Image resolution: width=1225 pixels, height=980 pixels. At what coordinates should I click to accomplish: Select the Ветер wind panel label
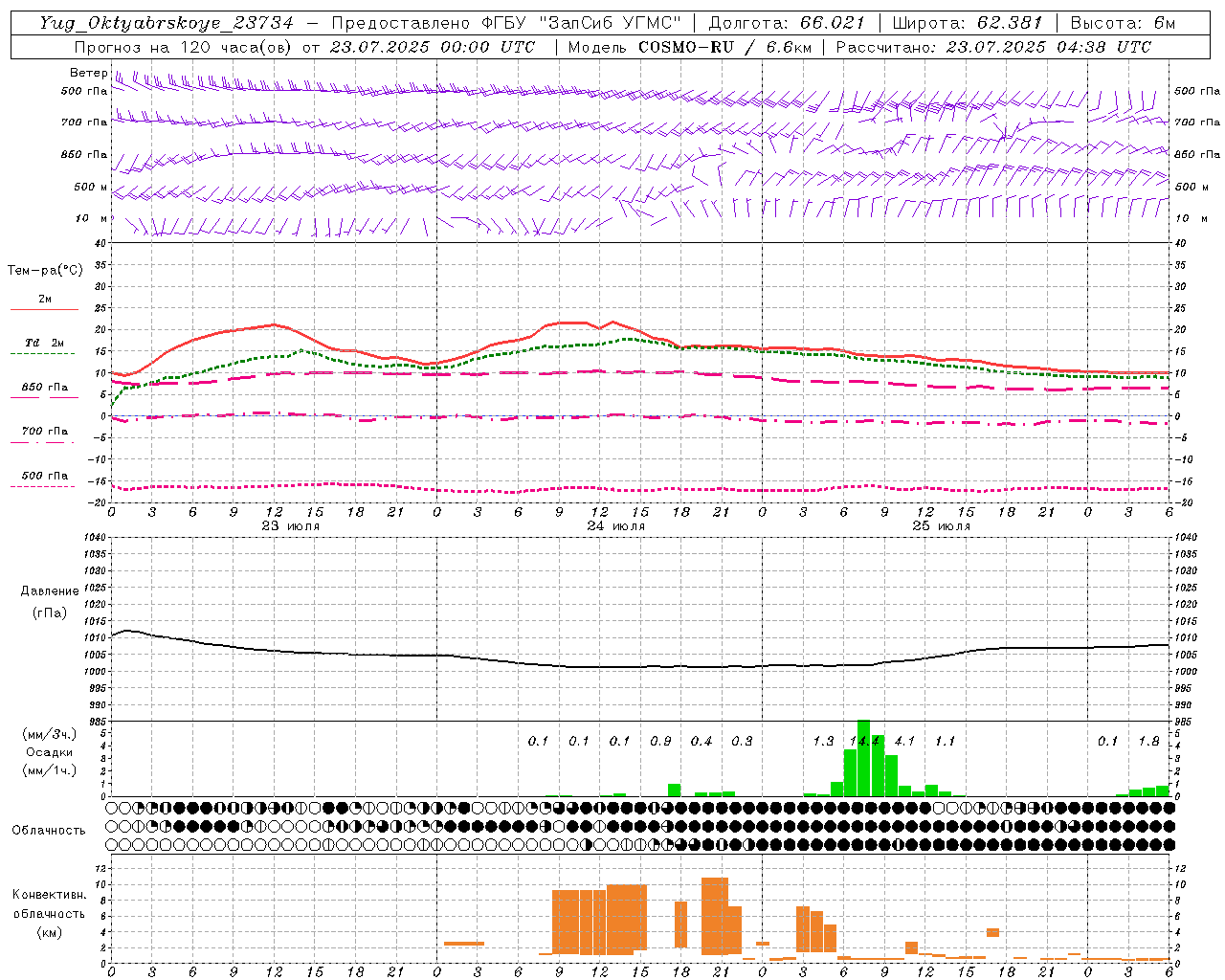point(88,73)
